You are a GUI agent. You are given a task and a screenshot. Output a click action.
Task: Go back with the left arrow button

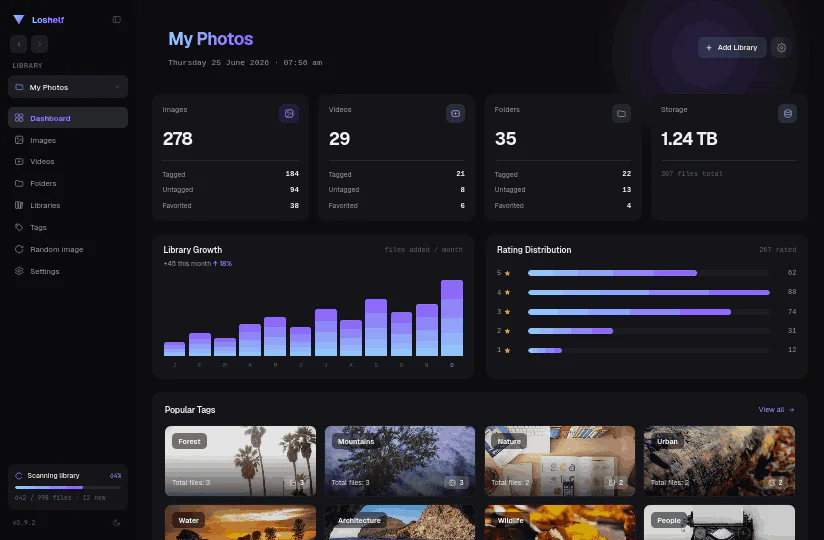point(19,44)
